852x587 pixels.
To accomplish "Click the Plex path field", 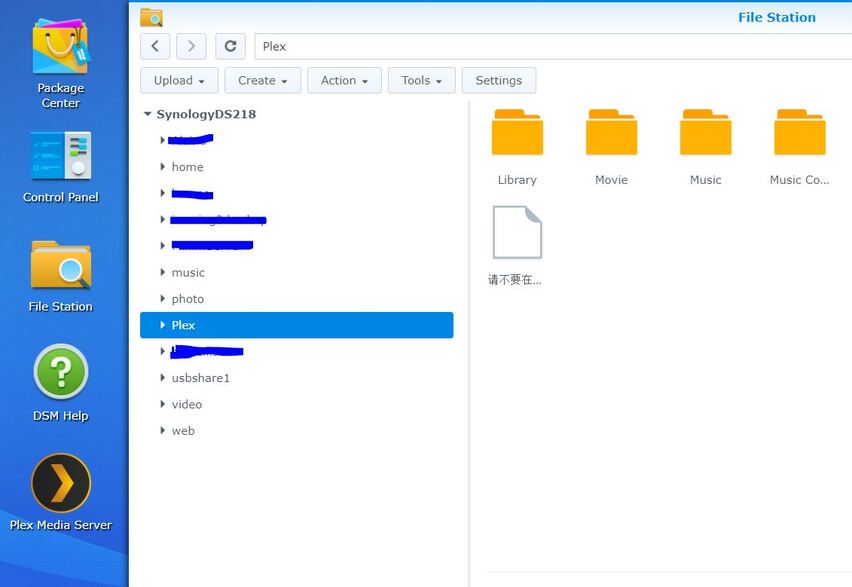I will point(553,46).
